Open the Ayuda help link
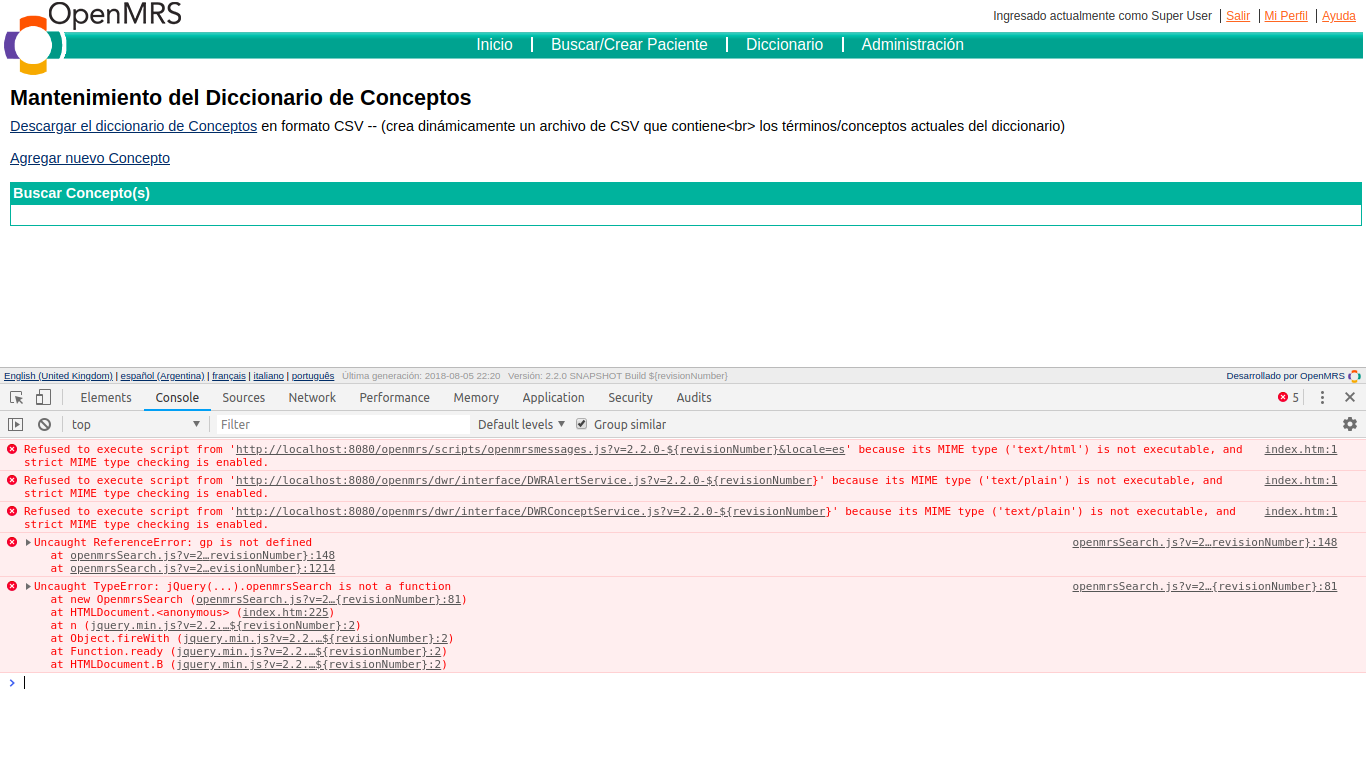 [x=1339, y=16]
